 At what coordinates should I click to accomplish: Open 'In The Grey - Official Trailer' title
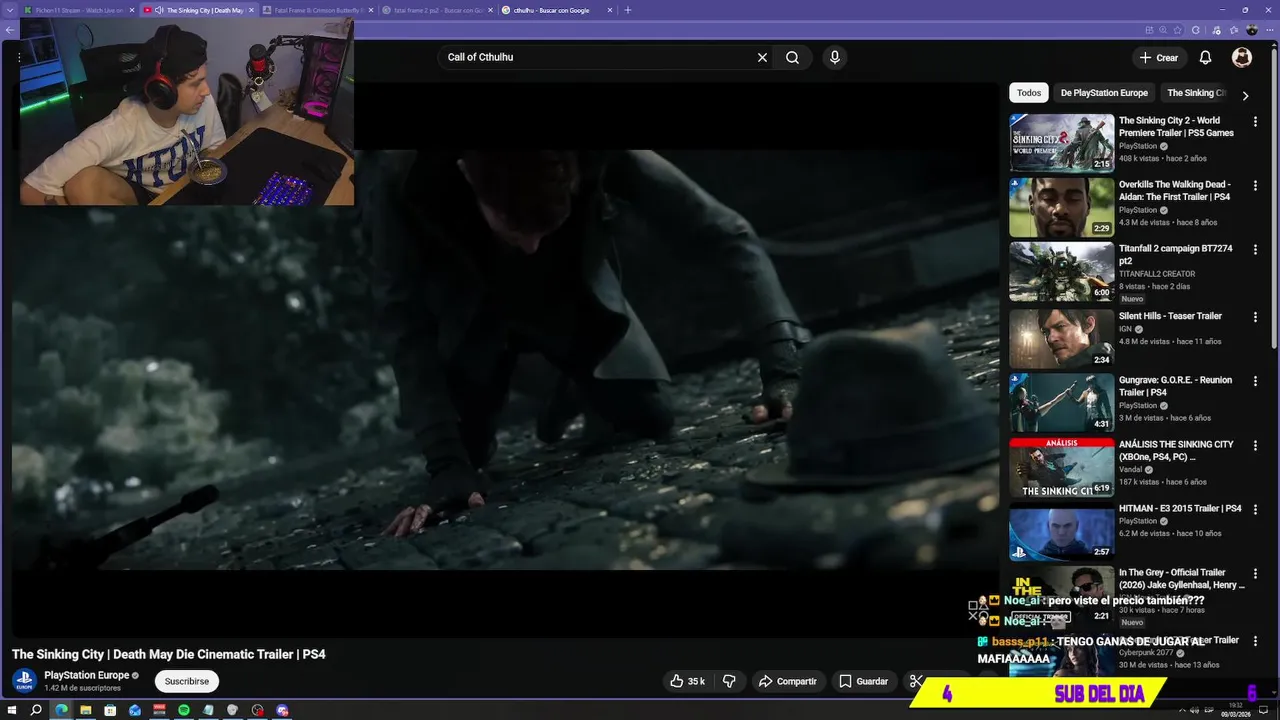pos(1181,579)
